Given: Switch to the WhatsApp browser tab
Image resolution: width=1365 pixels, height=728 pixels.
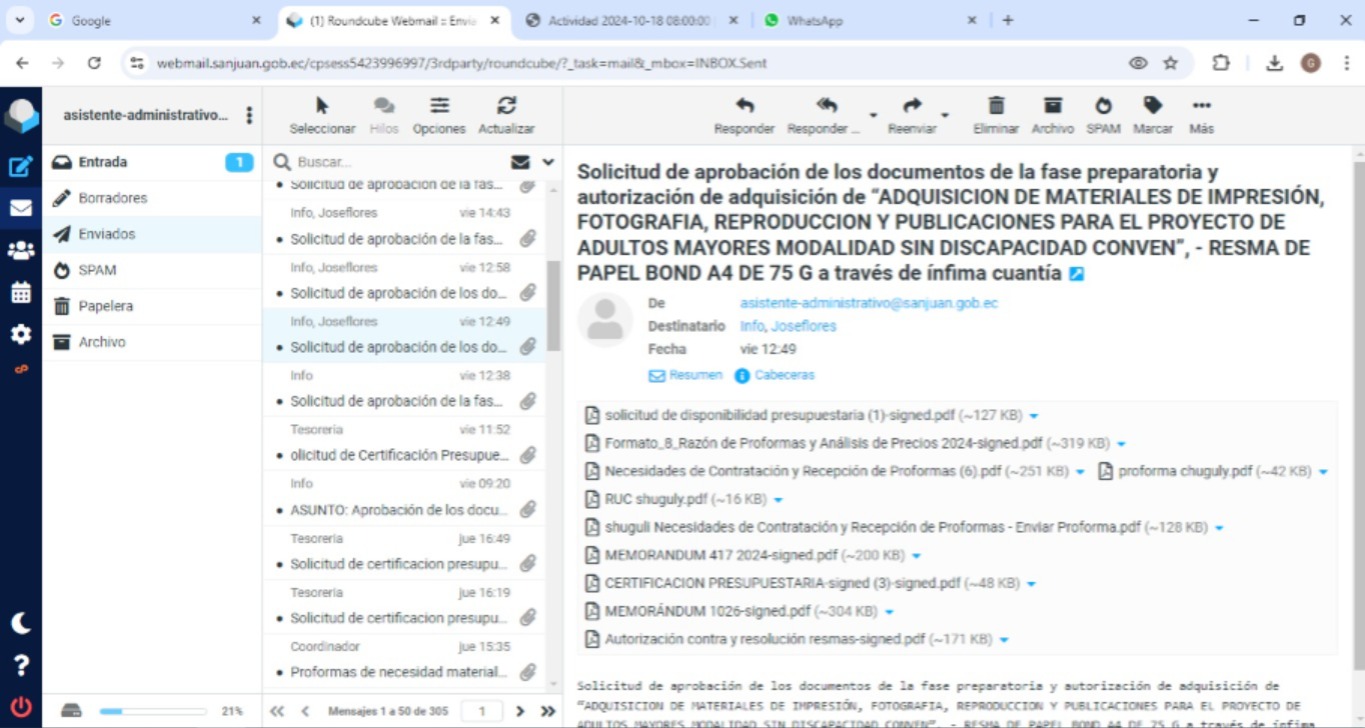Looking at the screenshot, I should point(814,20).
